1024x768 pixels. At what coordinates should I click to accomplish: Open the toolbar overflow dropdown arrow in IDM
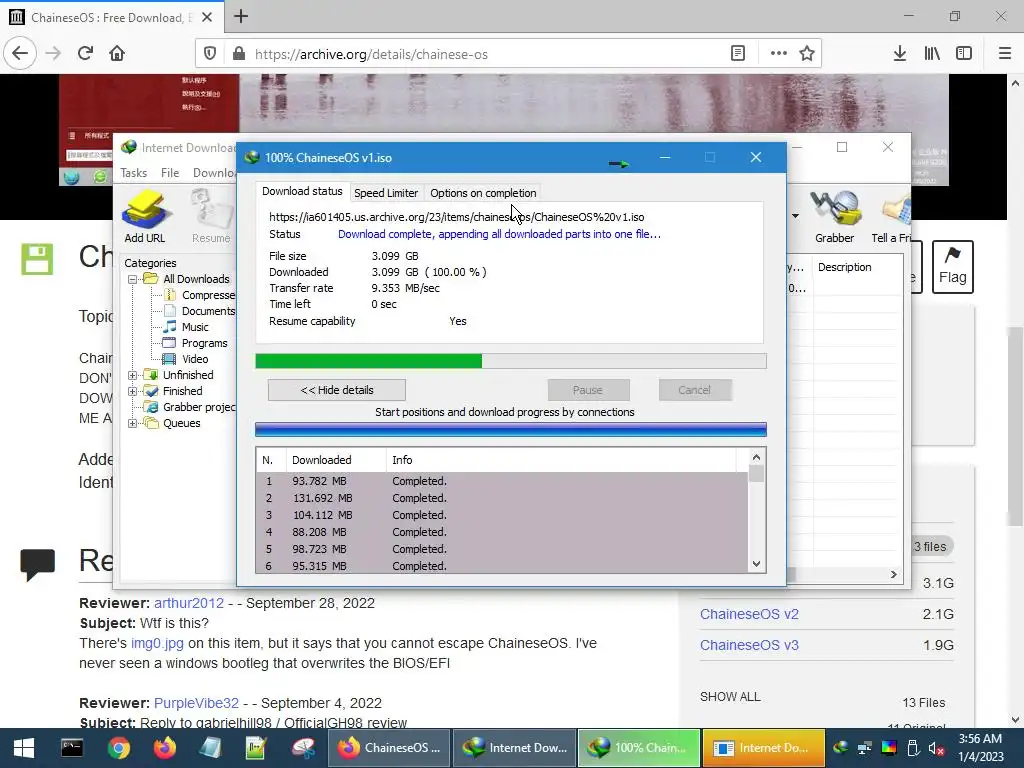click(795, 216)
